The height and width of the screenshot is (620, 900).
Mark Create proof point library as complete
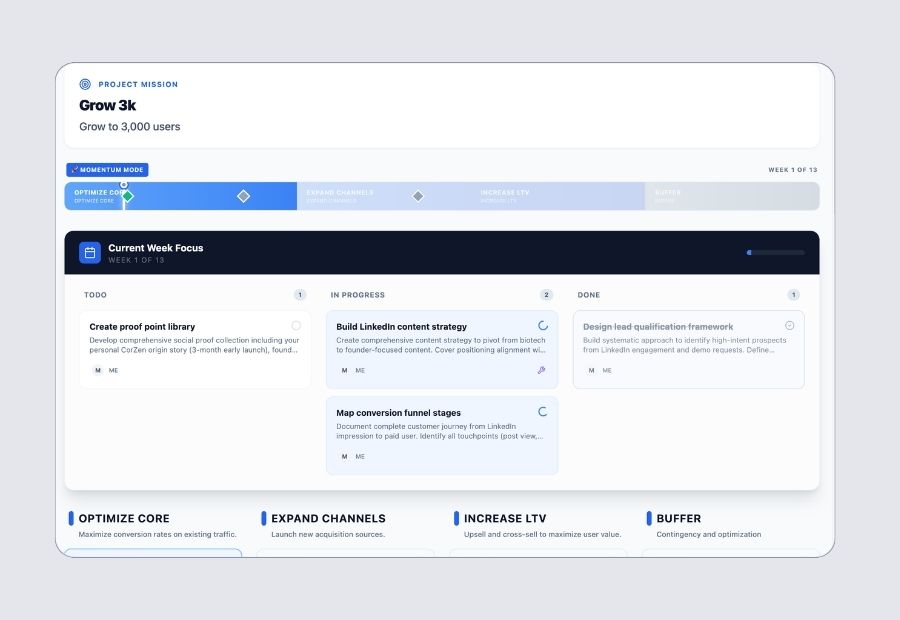point(296,326)
